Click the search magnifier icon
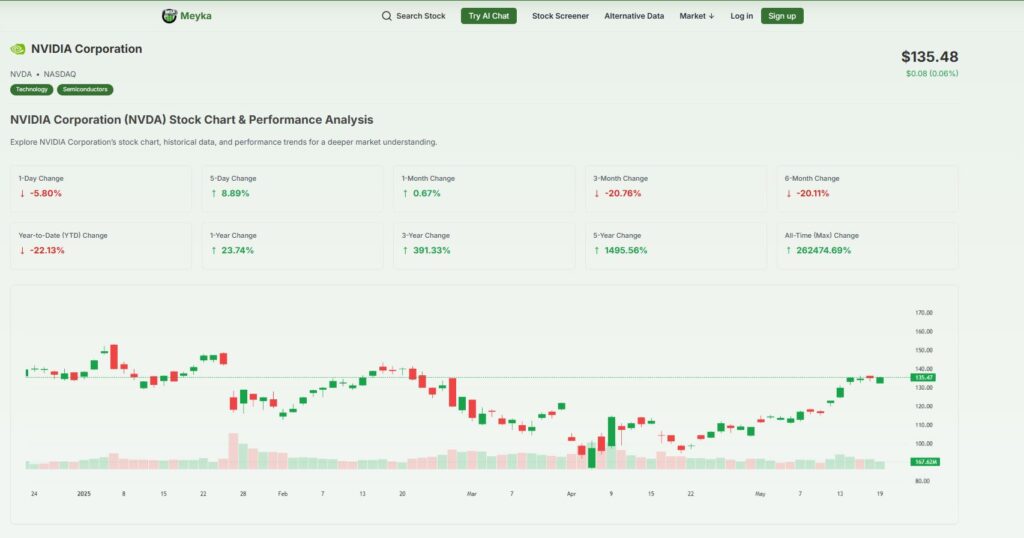The width and height of the screenshot is (1024, 538). 387,16
